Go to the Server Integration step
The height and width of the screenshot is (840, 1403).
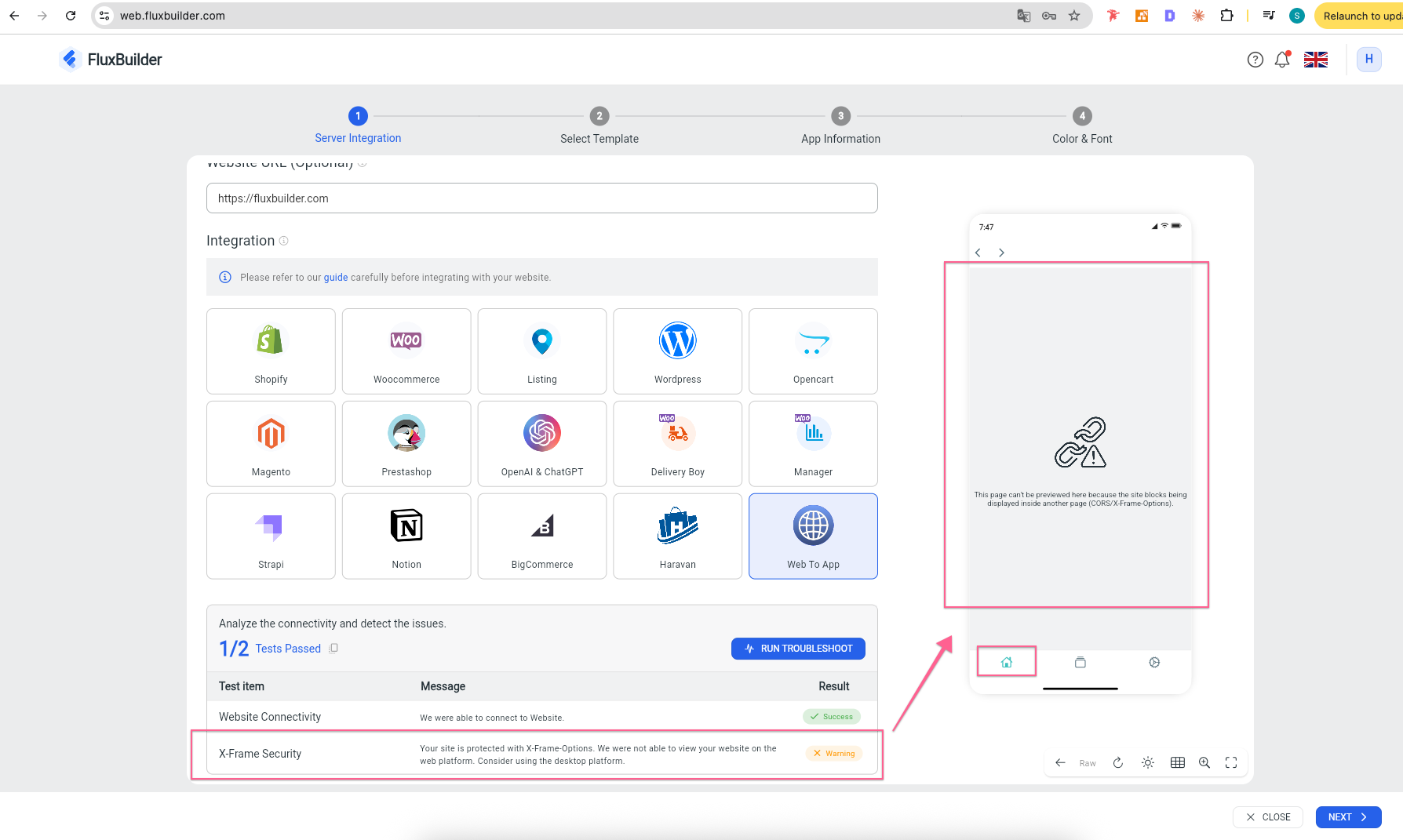358,125
